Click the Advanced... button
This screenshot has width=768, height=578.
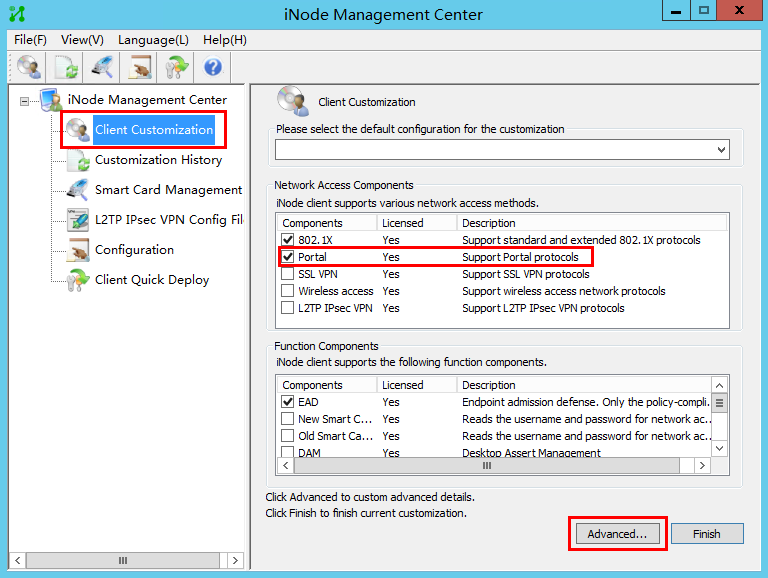[x=617, y=534]
